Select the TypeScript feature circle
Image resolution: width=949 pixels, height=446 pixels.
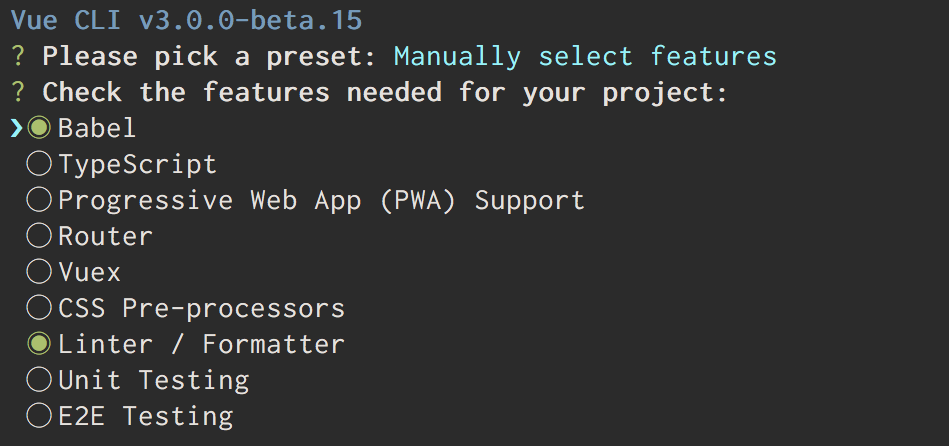pyautogui.click(x=39, y=164)
